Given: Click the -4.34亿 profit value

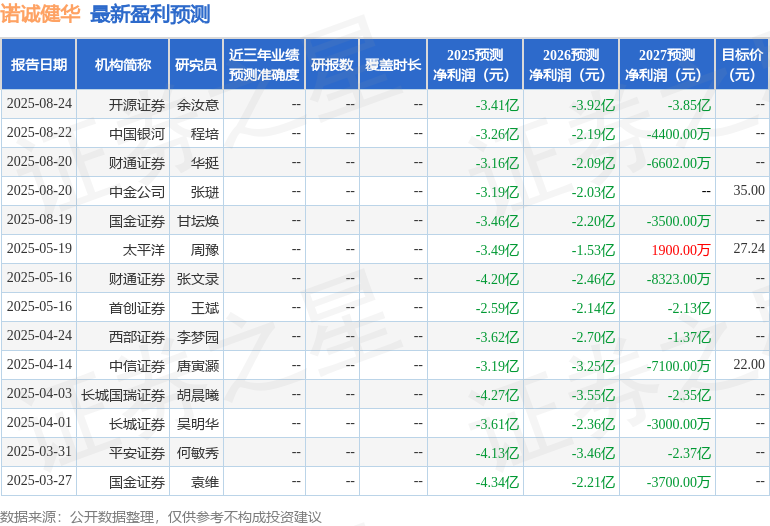Looking at the screenshot, I should (497, 481).
